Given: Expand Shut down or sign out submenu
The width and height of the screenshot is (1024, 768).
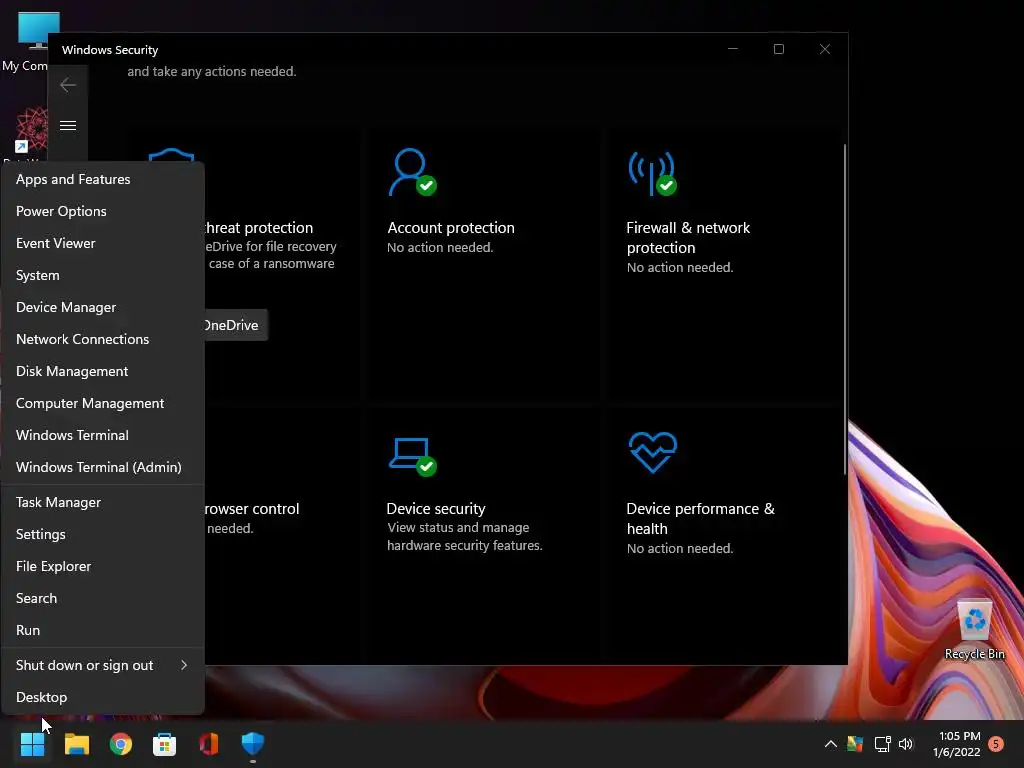Looking at the screenshot, I should [103, 665].
